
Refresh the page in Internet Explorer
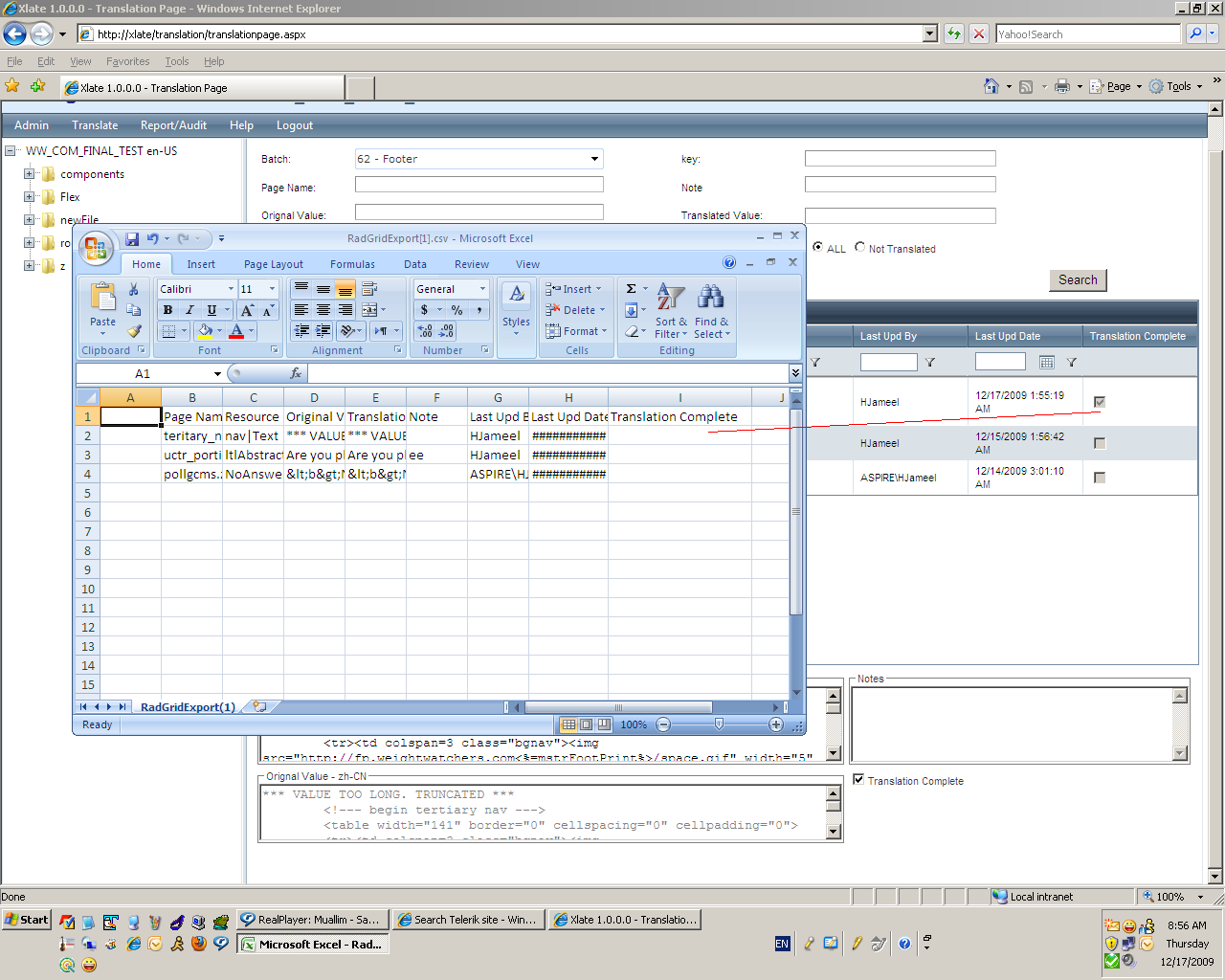coord(954,33)
